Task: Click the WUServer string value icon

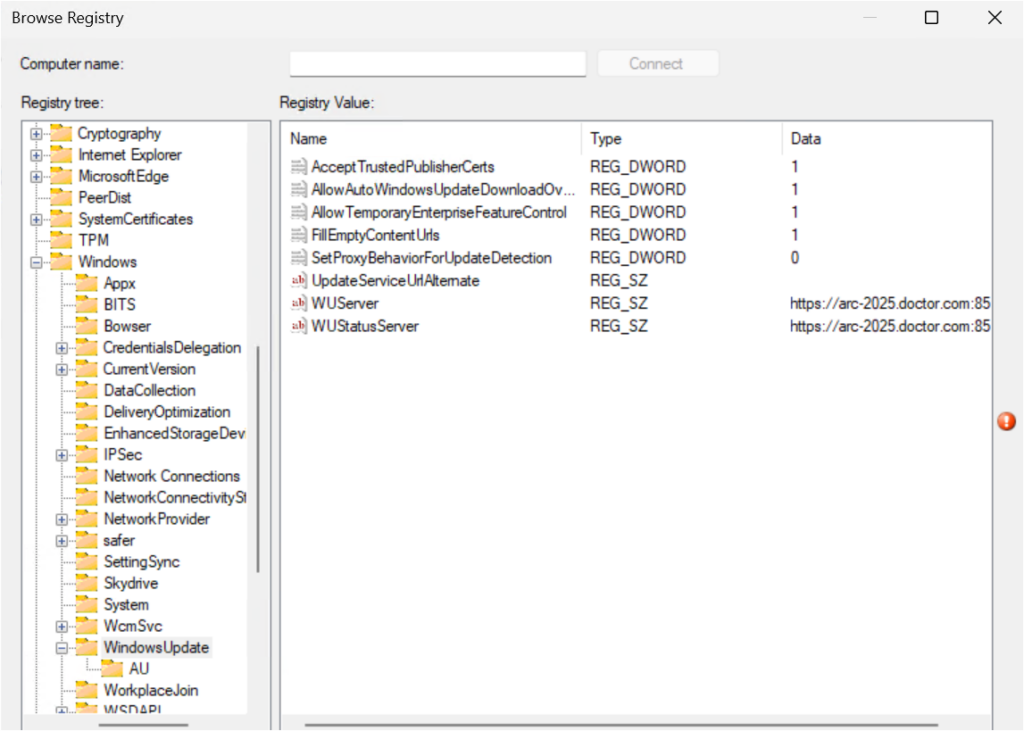Action: click(x=298, y=303)
